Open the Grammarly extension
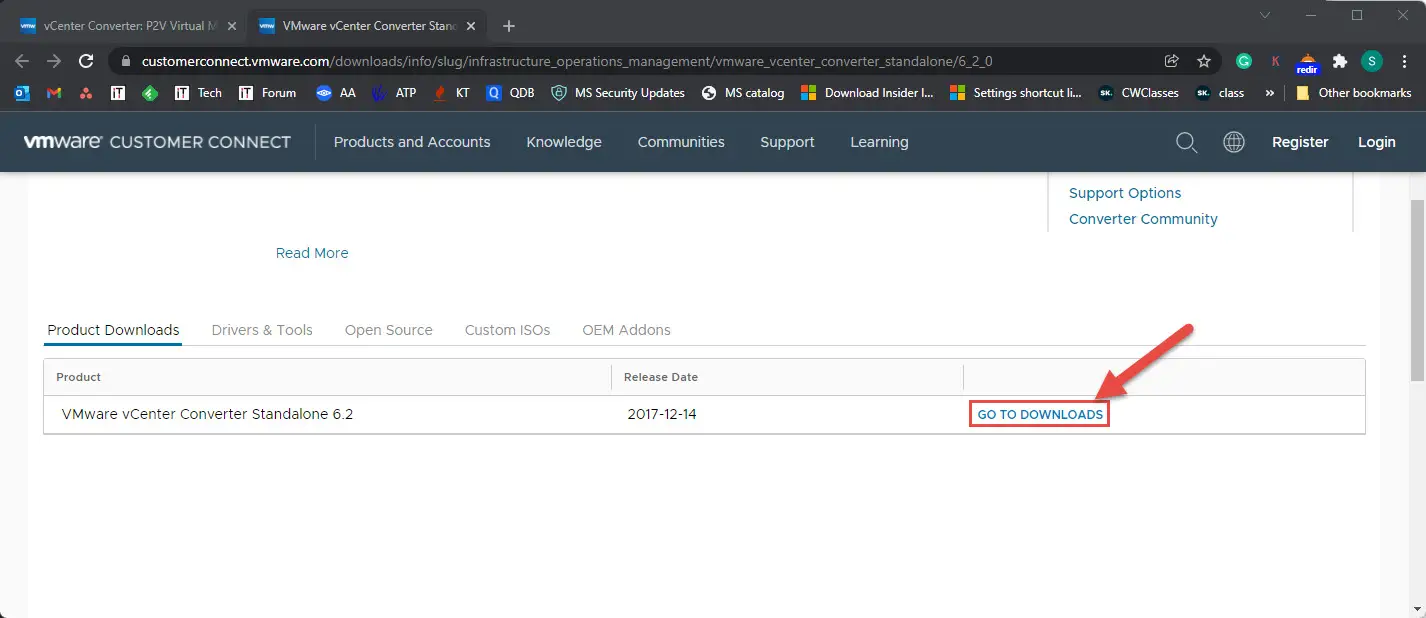Image resolution: width=1426 pixels, height=618 pixels. (1244, 61)
